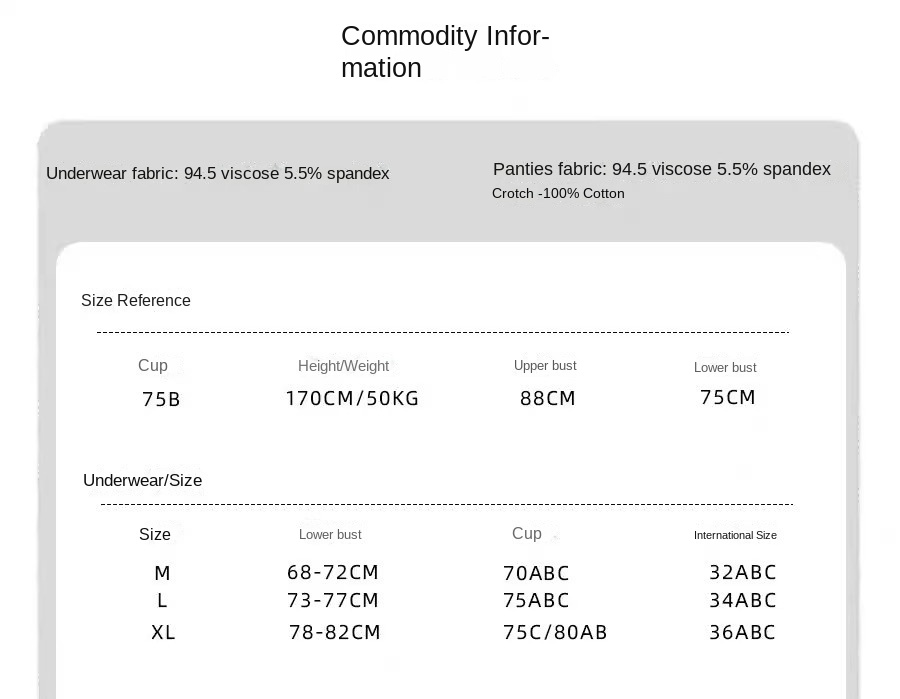Click the Upper bust column header
The height and width of the screenshot is (699, 900).
tap(545, 366)
